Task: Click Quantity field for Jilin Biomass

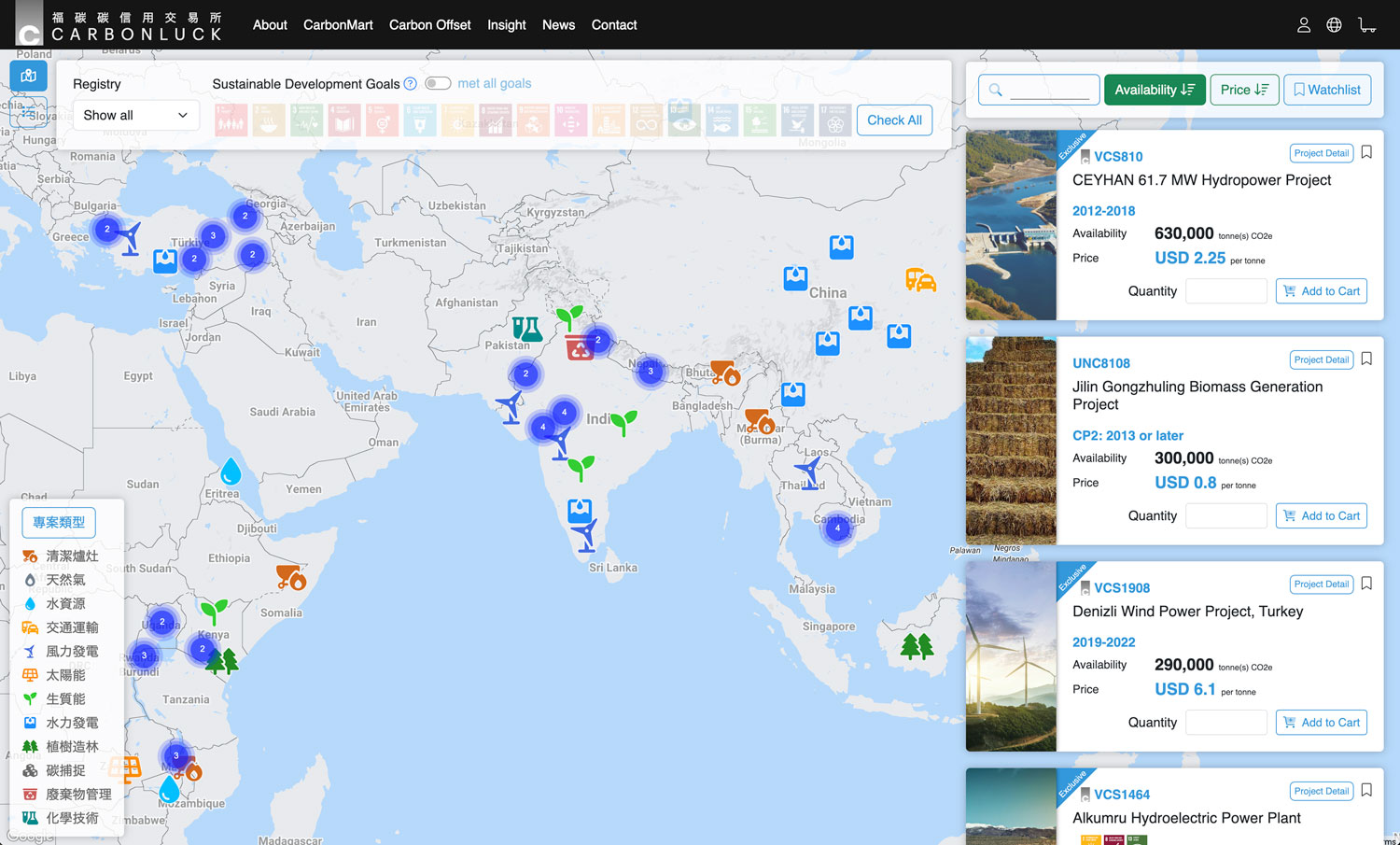Action: (x=1226, y=516)
